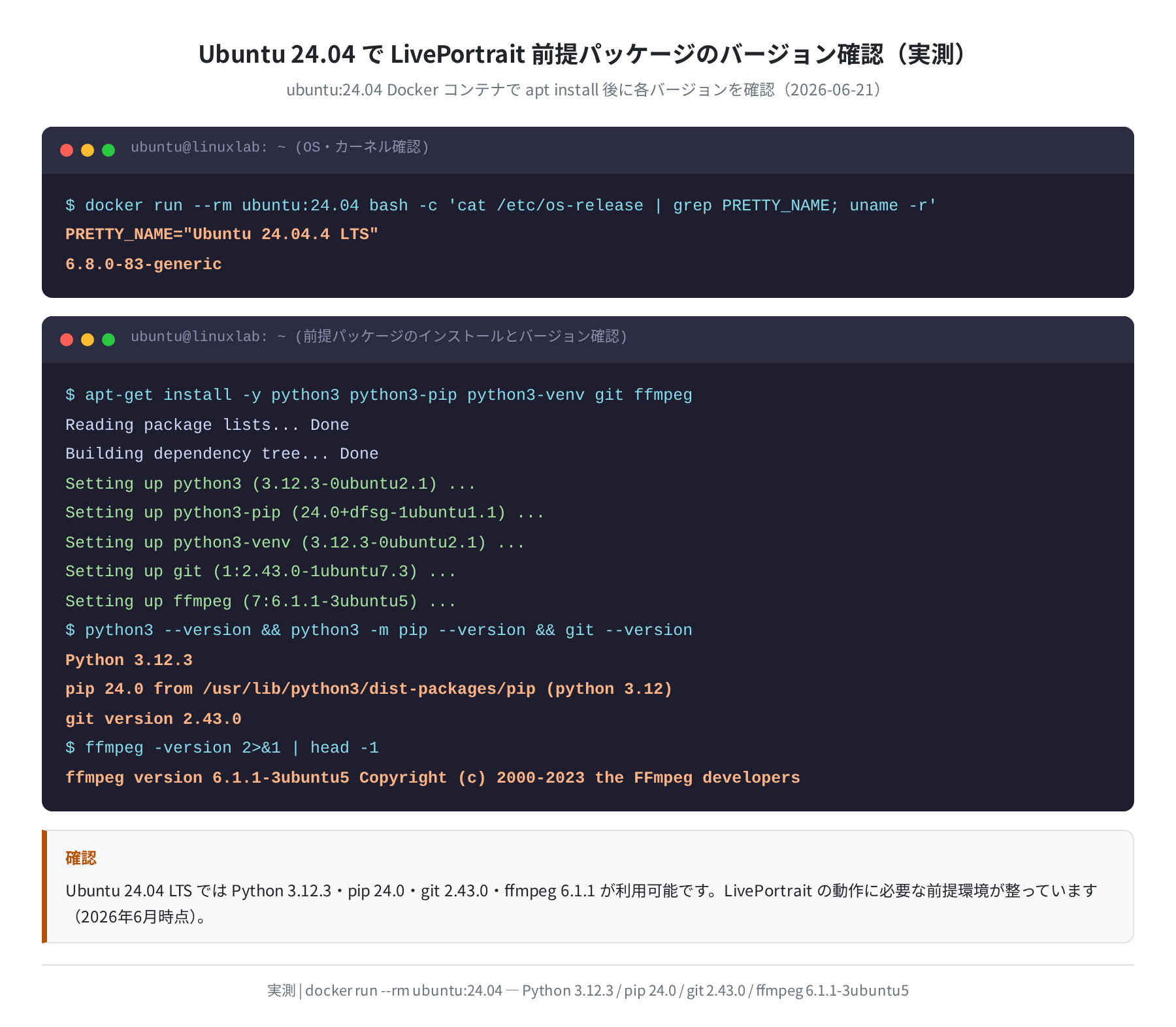Click the docker run --rm ubuntu:24.04 command line

click(x=501, y=205)
